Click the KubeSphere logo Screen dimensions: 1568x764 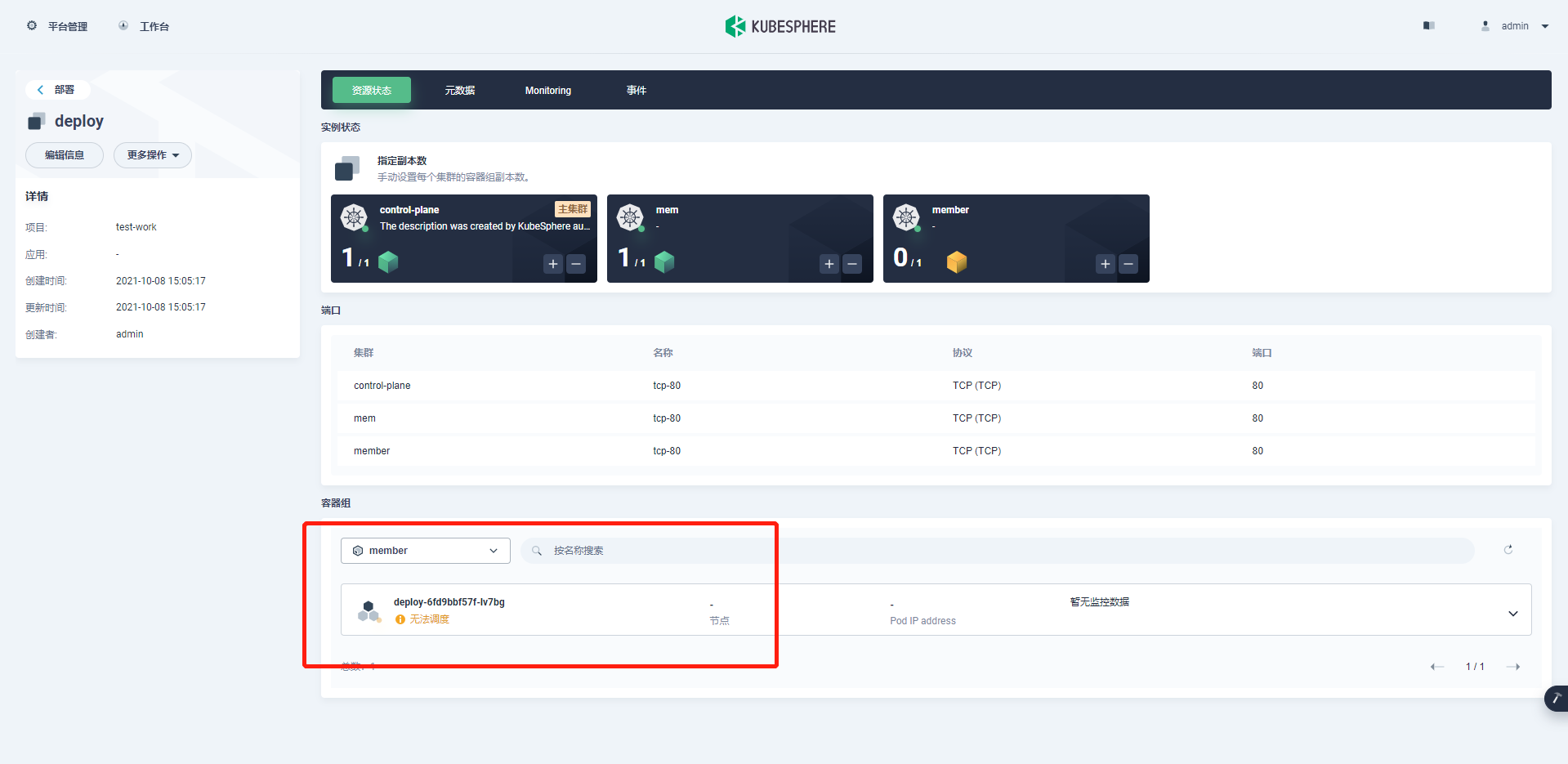coord(780,26)
